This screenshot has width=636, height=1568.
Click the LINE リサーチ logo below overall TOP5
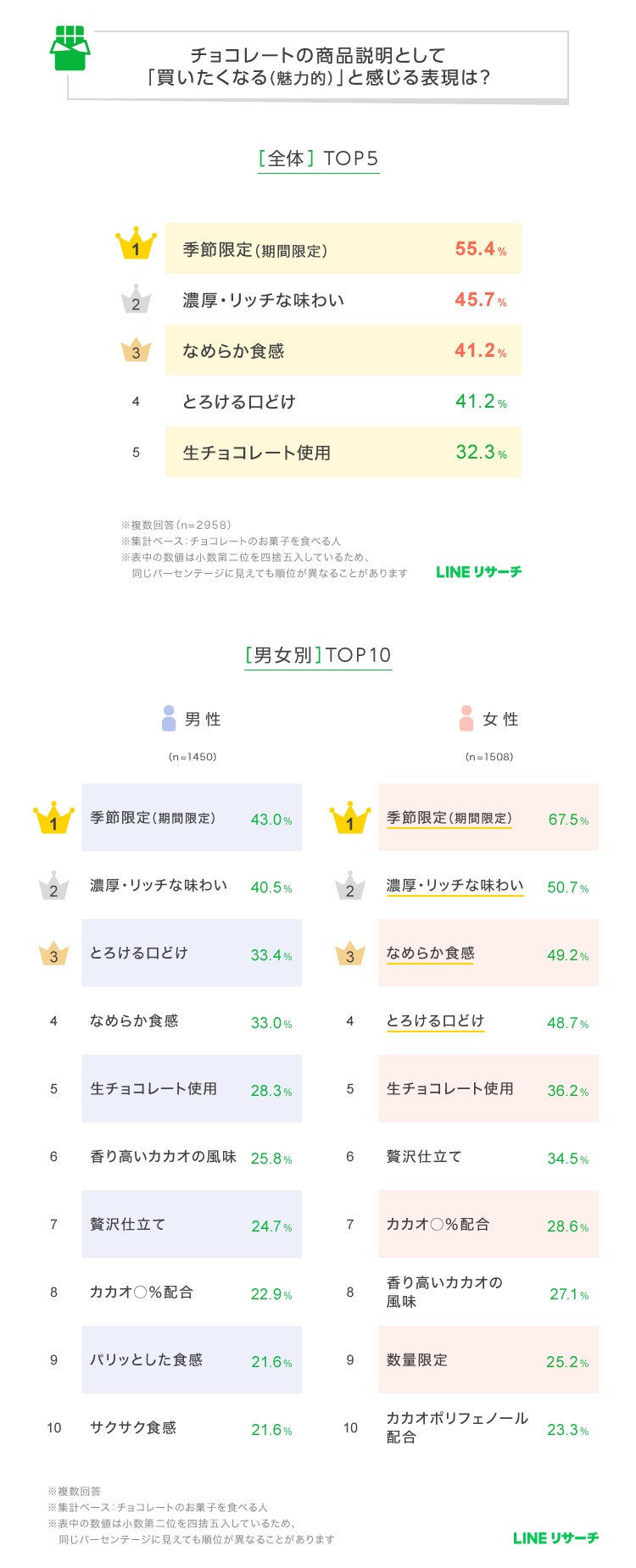(x=479, y=571)
